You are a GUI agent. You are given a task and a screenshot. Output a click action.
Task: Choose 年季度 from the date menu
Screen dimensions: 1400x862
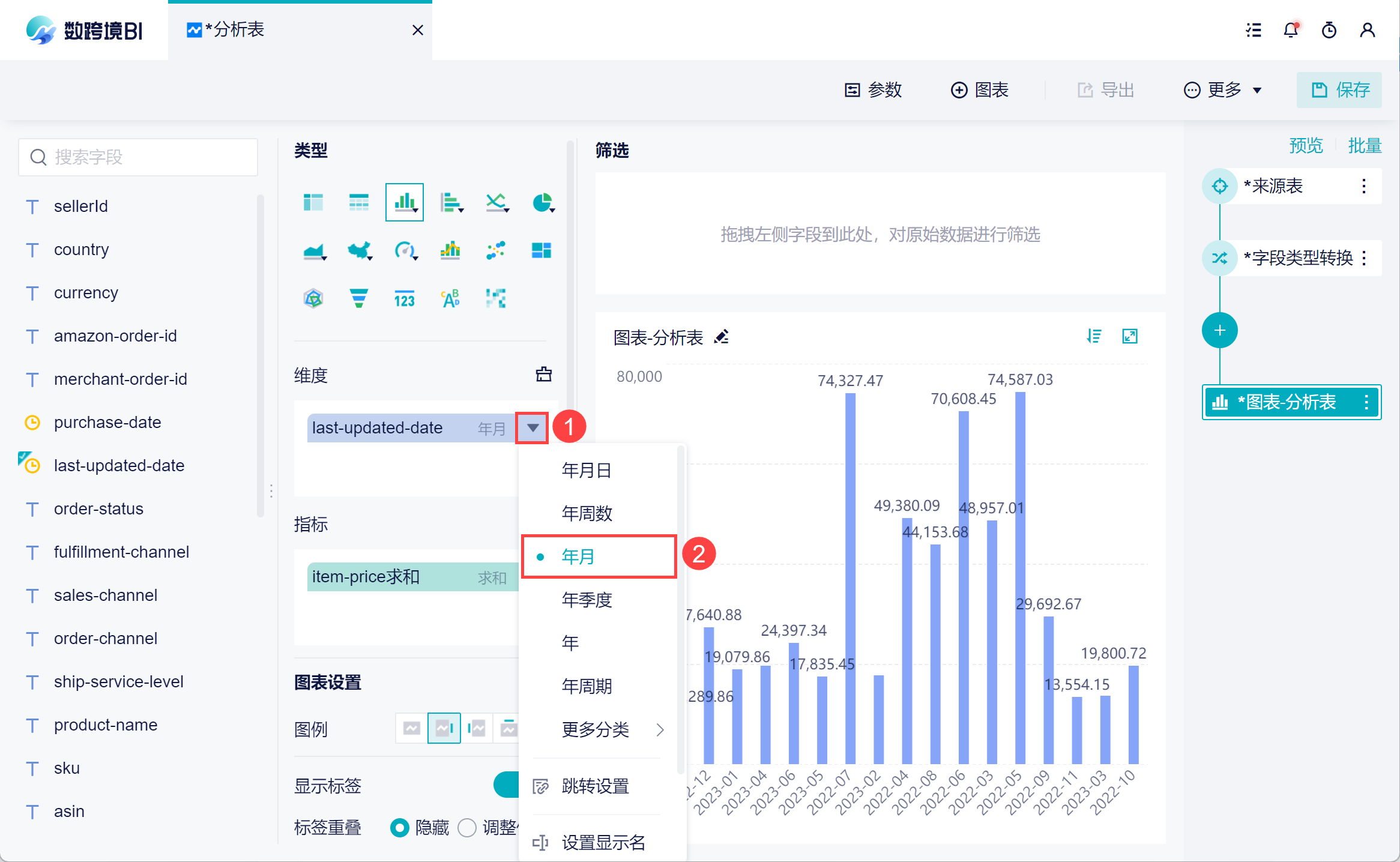[587, 600]
